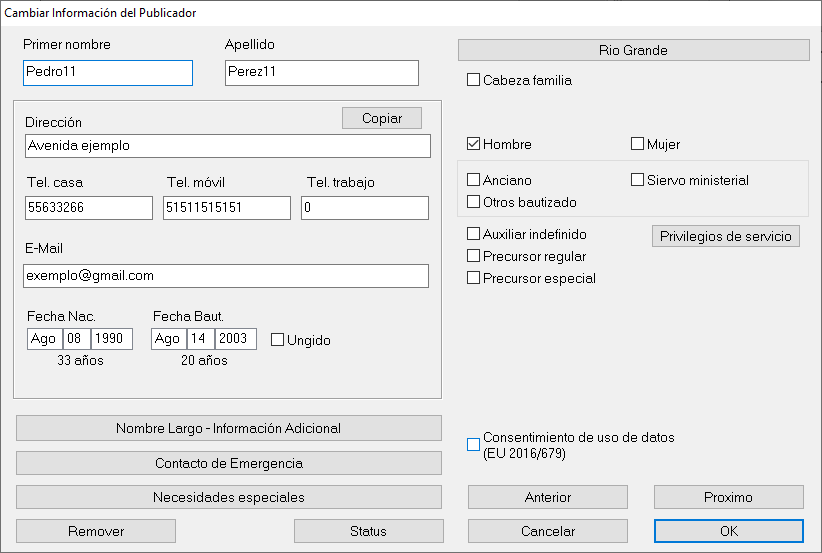Enable the Anciano option
The height and width of the screenshot is (553, 822).
(x=474, y=180)
